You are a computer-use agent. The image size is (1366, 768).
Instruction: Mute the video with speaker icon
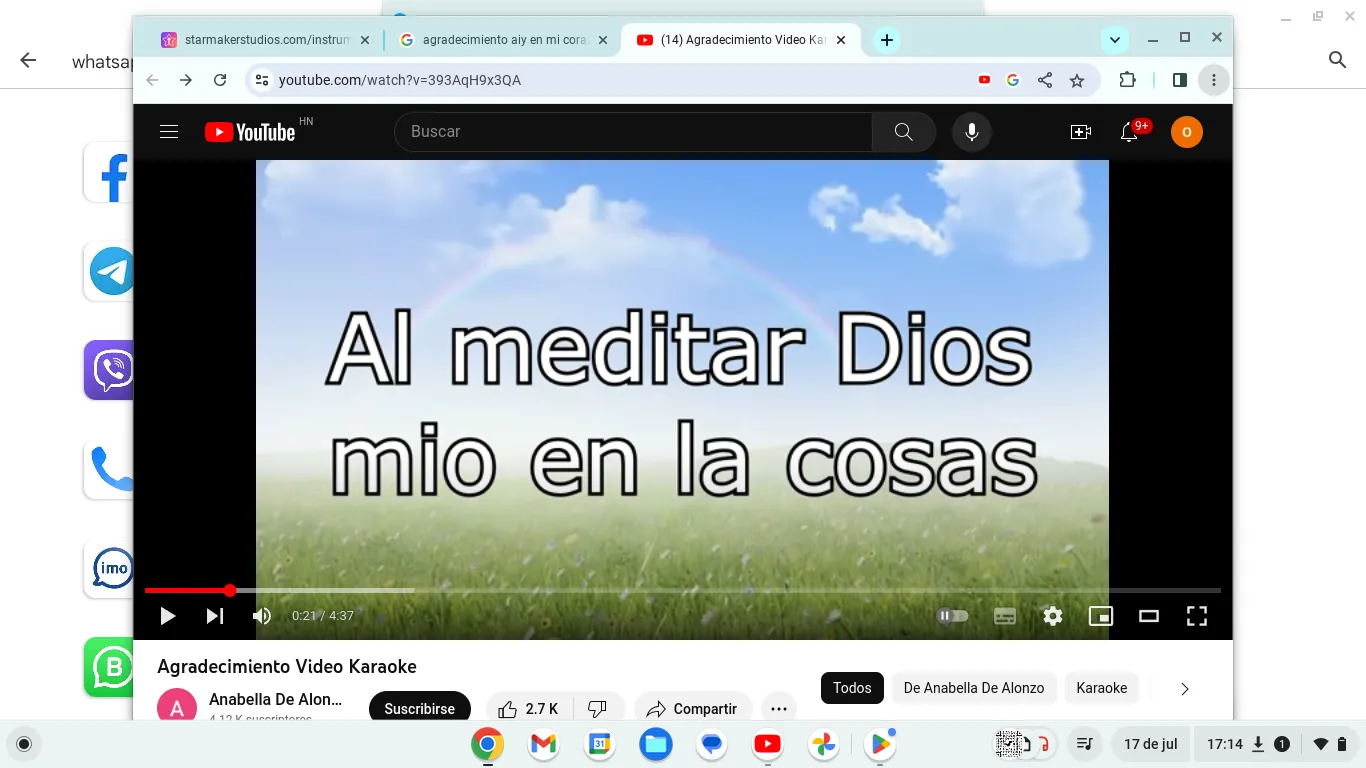pos(262,616)
